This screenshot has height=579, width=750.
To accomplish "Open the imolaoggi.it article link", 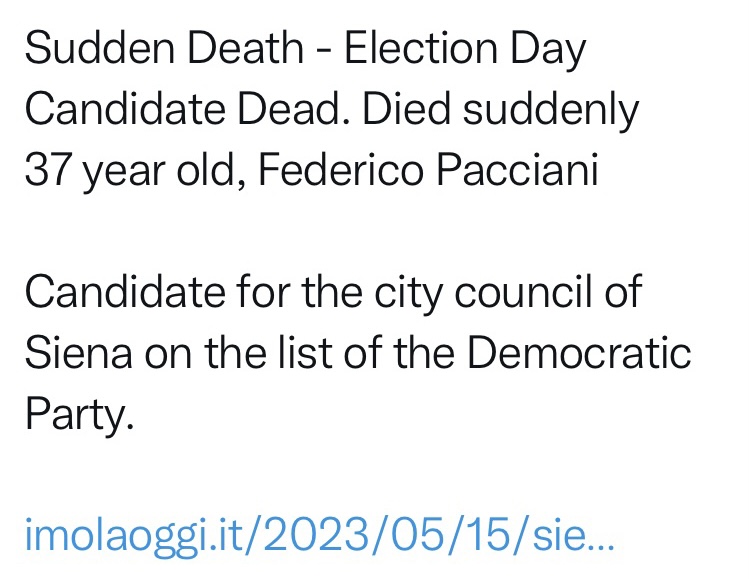I will coord(319,536).
